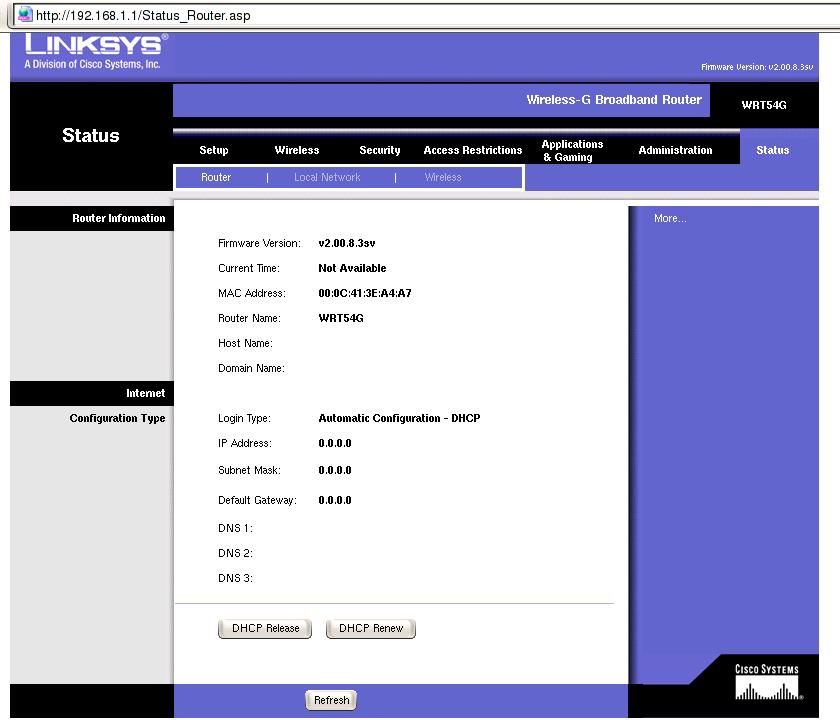Click the Domain Name label
This screenshot has height=720, width=840.
pos(251,369)
